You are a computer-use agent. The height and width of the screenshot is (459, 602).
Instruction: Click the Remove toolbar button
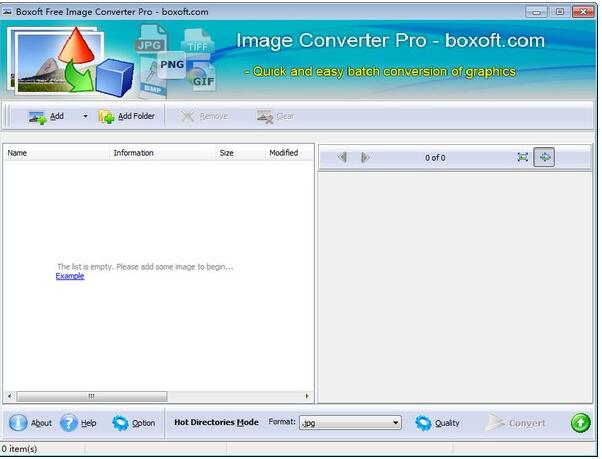point(205,116)
